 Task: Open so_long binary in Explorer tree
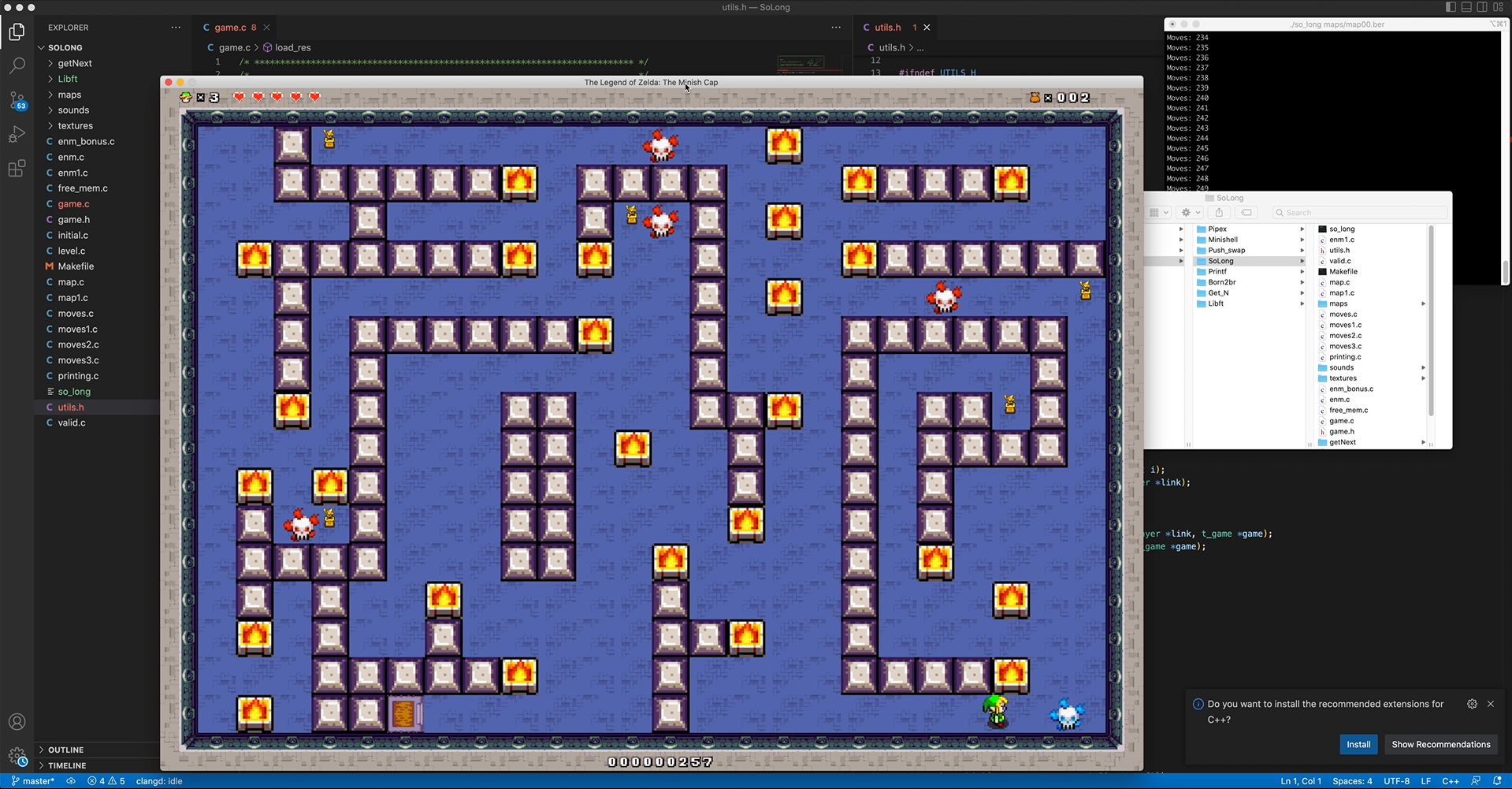click(x=74, y=392)
